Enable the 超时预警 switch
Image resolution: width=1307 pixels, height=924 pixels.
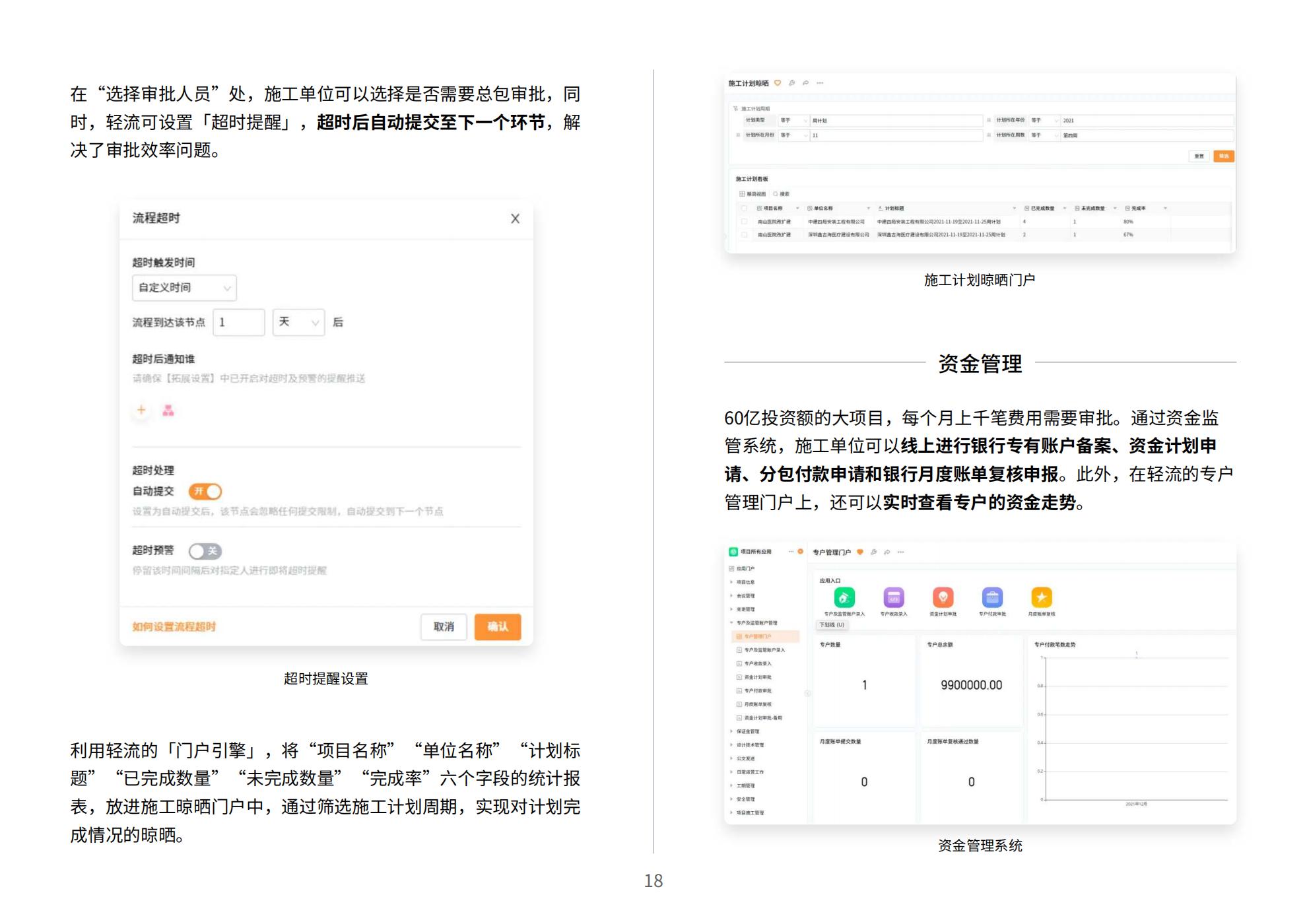205,550
